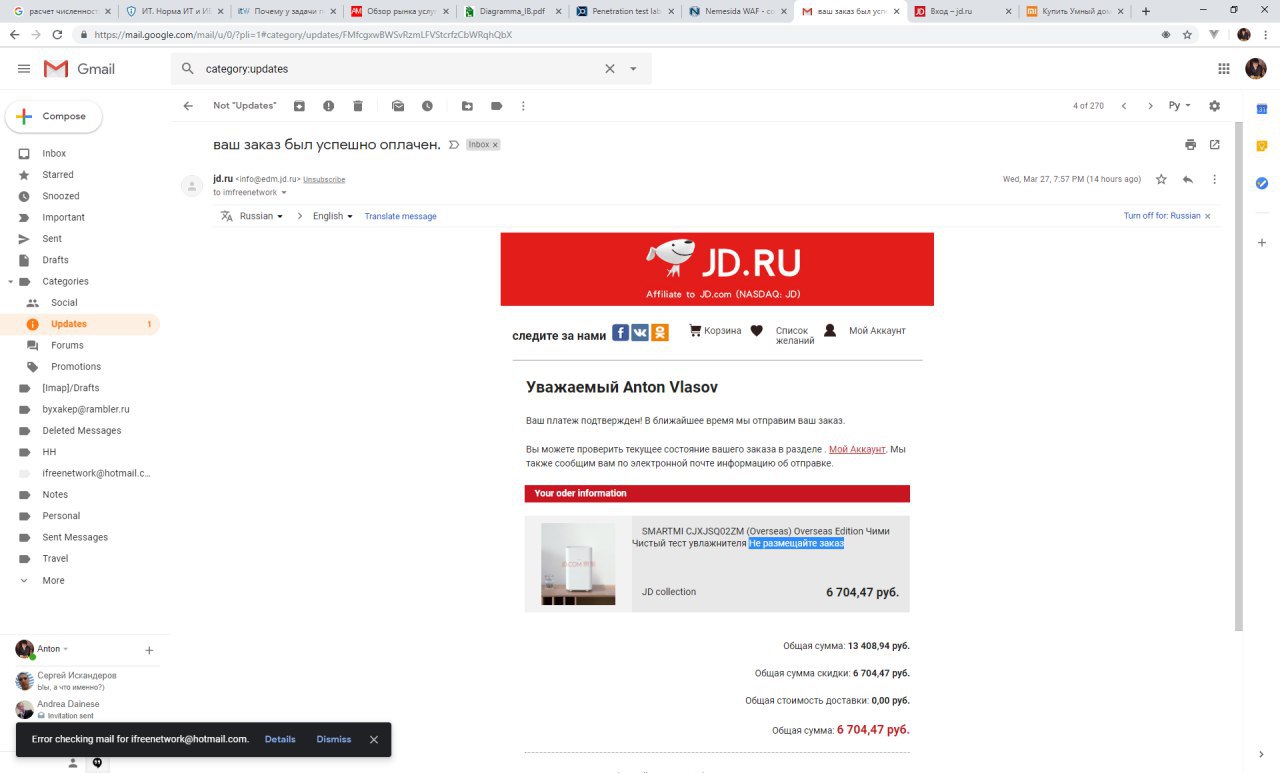Open the English target language dropdown
The width and height of the screenshot is (1280, 773).
pyautogui.click(x=333, y=216)
